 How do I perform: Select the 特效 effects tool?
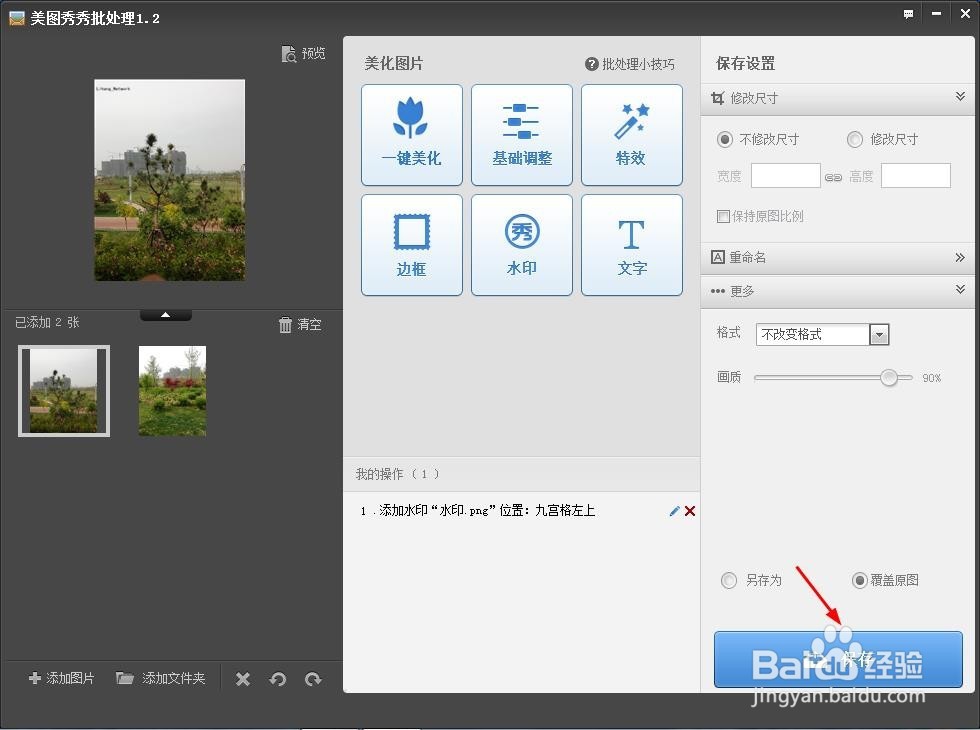631,135
